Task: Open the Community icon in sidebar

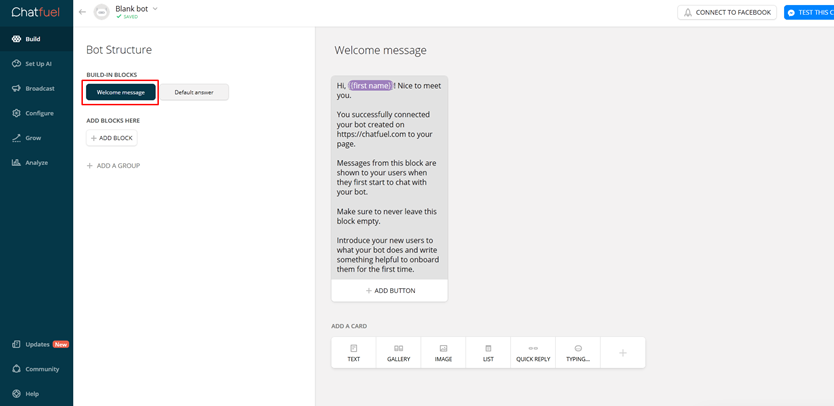Action: (16, 369)
